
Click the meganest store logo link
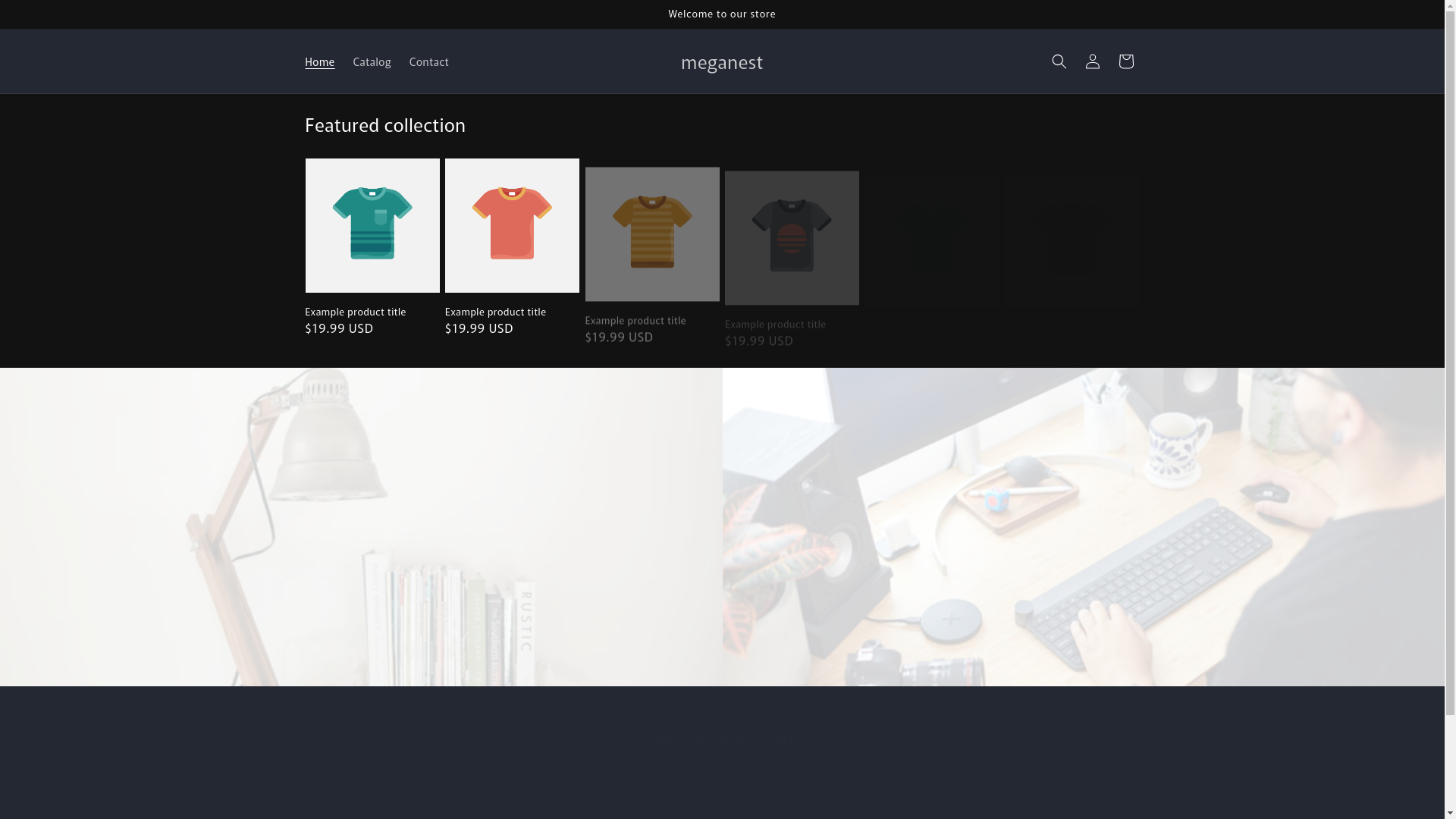(x=722, y=62)
